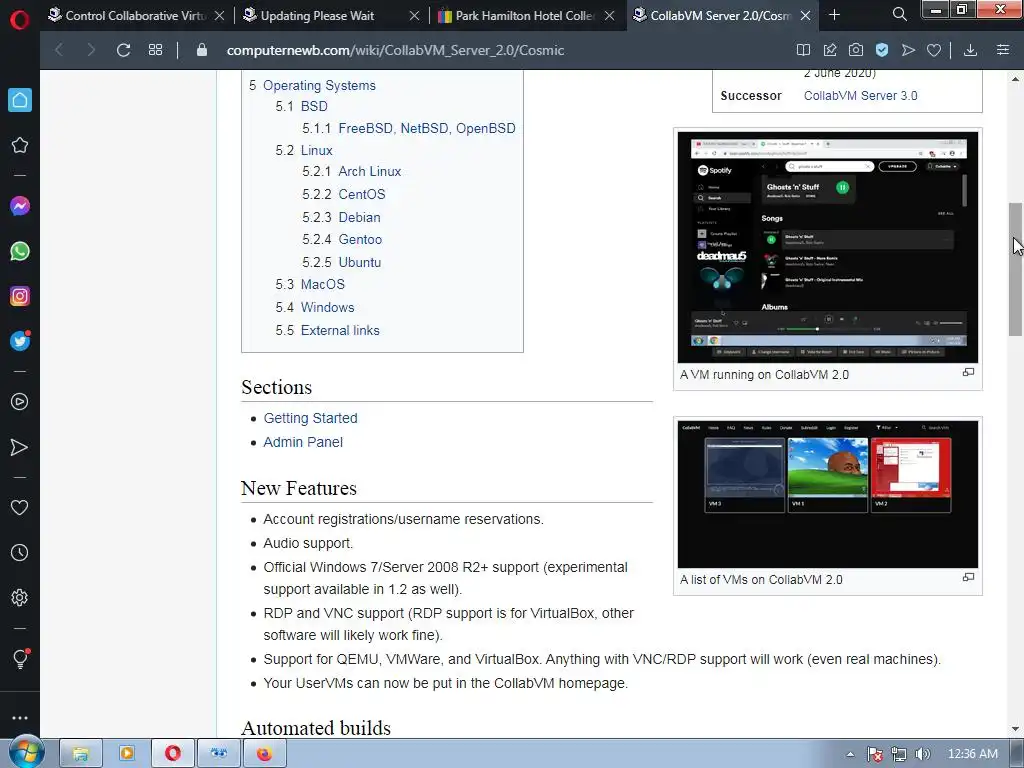Open Speed Dial start page grid
Image resolution: width=1024 pixels, height=768 pixels.
tap(155, 50)
